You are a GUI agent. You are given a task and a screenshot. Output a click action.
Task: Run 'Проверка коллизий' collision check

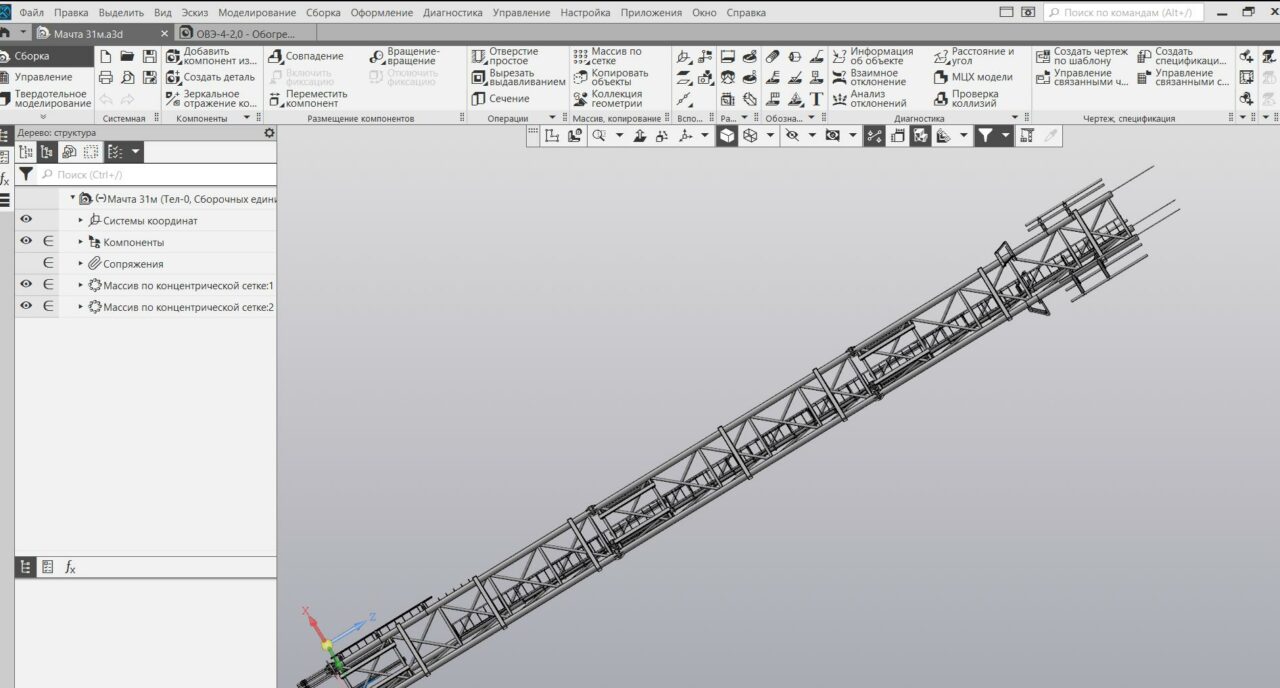pyautogui.click(x=941, y=98)
